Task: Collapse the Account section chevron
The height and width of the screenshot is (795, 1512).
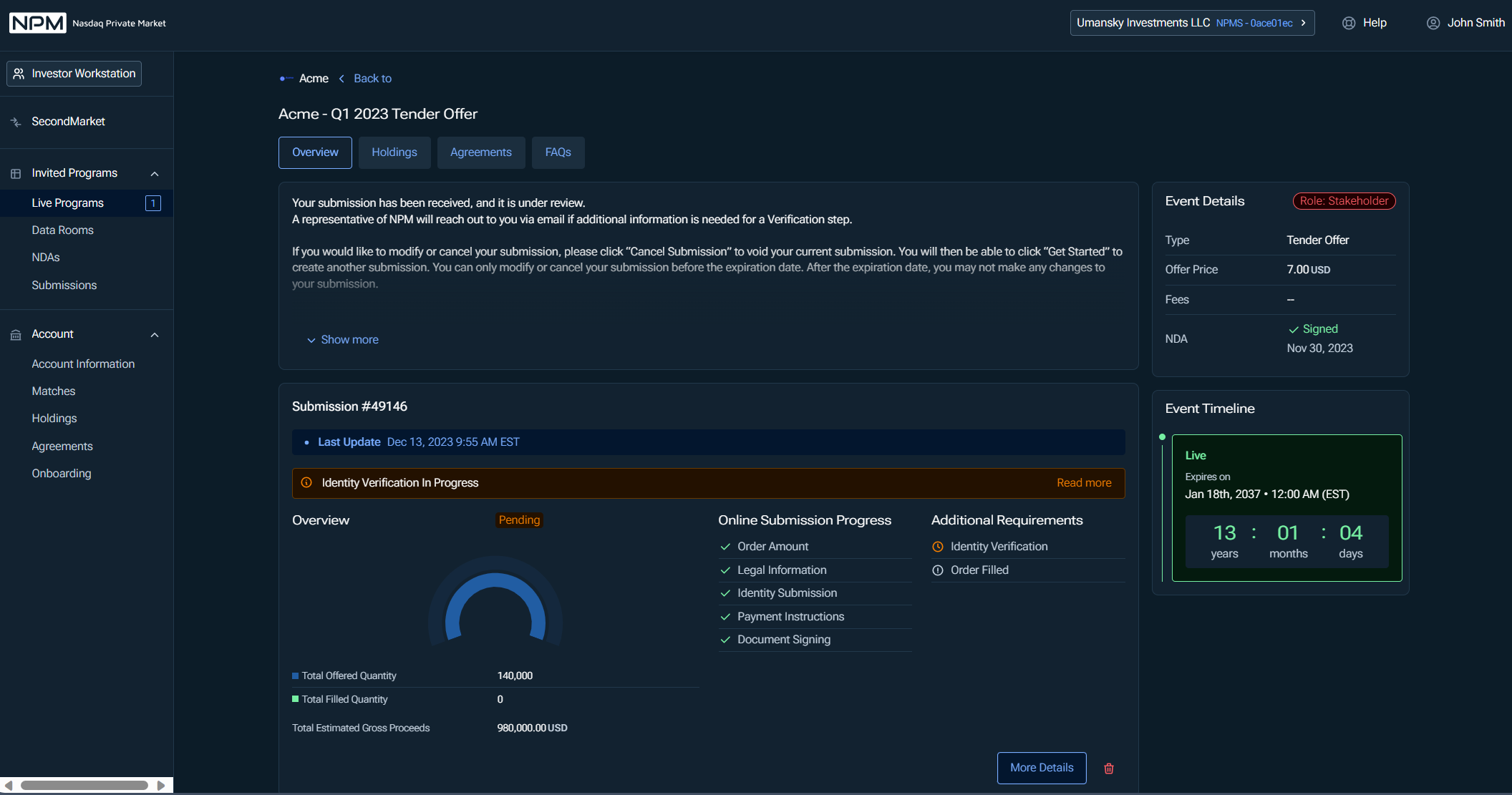Action: point(155,335)
